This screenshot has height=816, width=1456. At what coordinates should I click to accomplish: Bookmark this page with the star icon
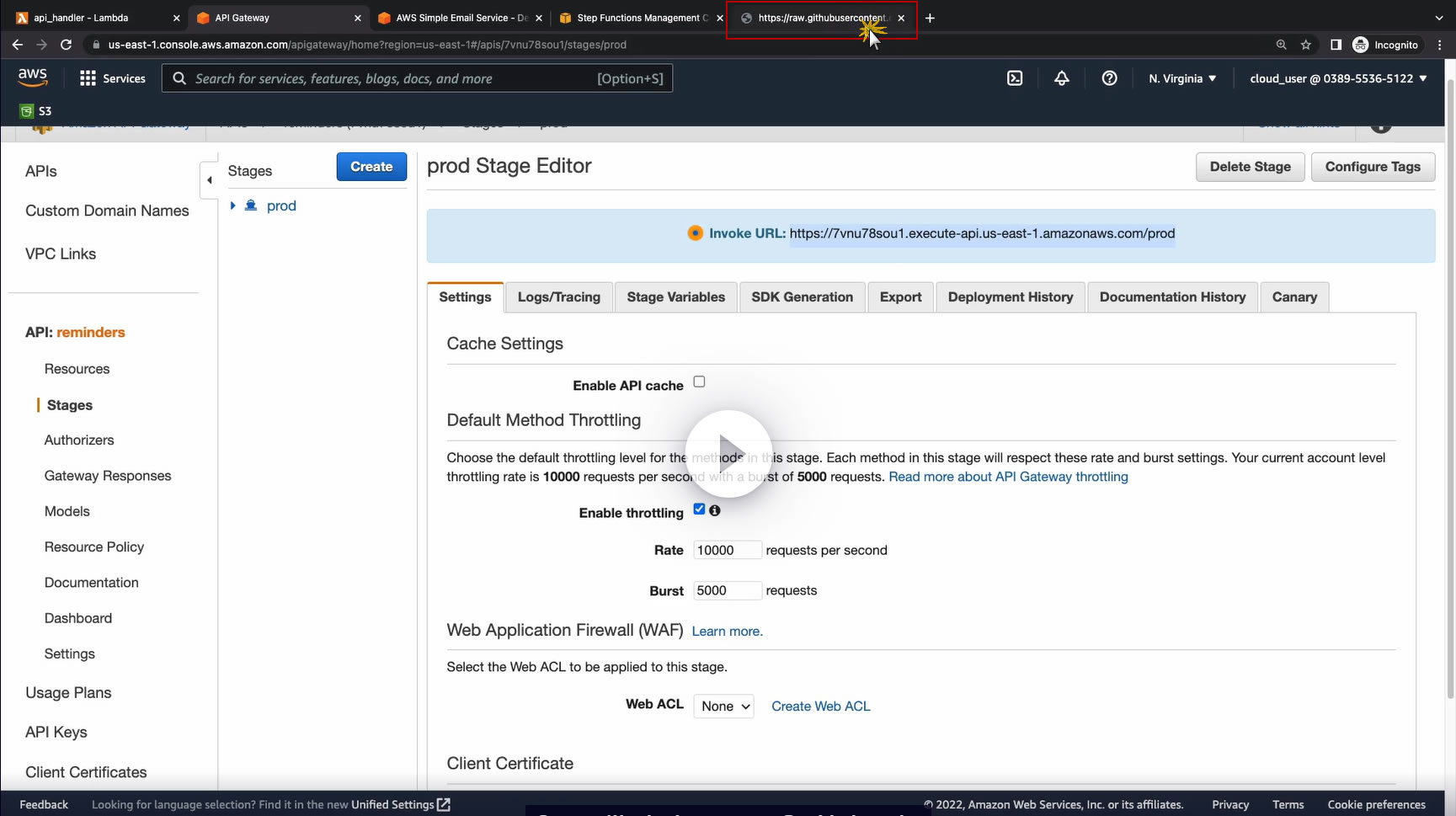coord(1306,45)
